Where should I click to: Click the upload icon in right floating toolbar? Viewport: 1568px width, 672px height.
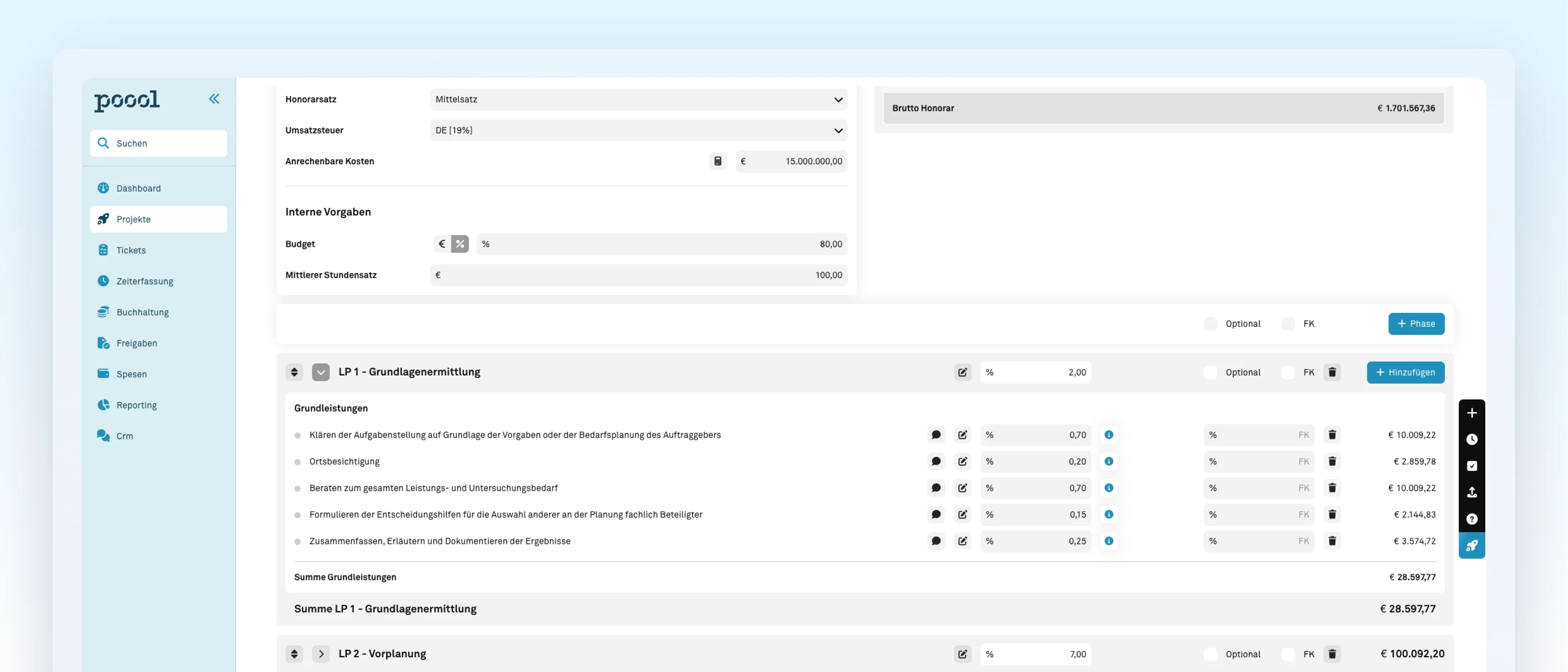1471,492
